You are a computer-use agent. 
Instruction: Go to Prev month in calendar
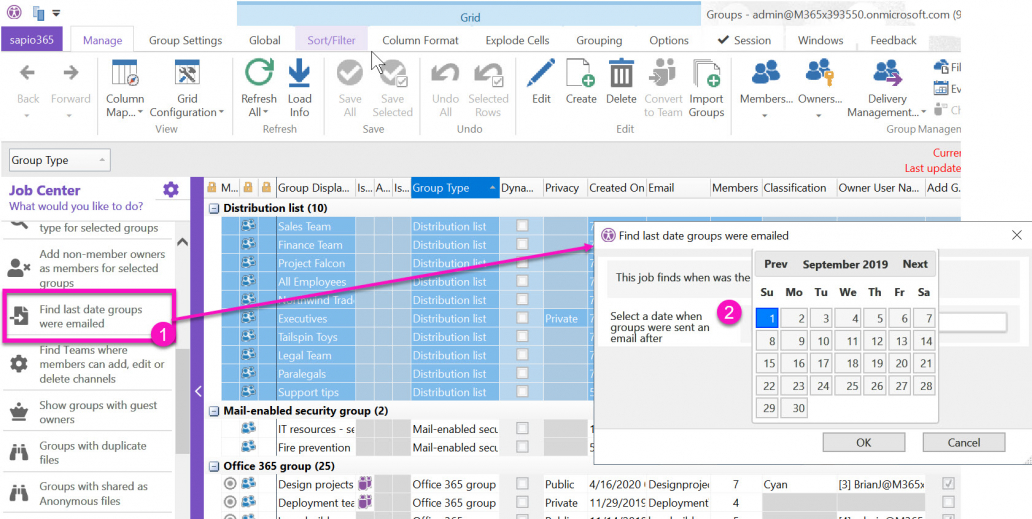click(x=776, y=264)
